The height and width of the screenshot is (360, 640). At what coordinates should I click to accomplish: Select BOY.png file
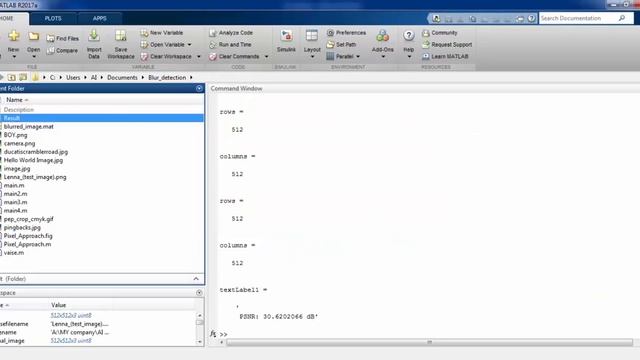click(16, 135)
